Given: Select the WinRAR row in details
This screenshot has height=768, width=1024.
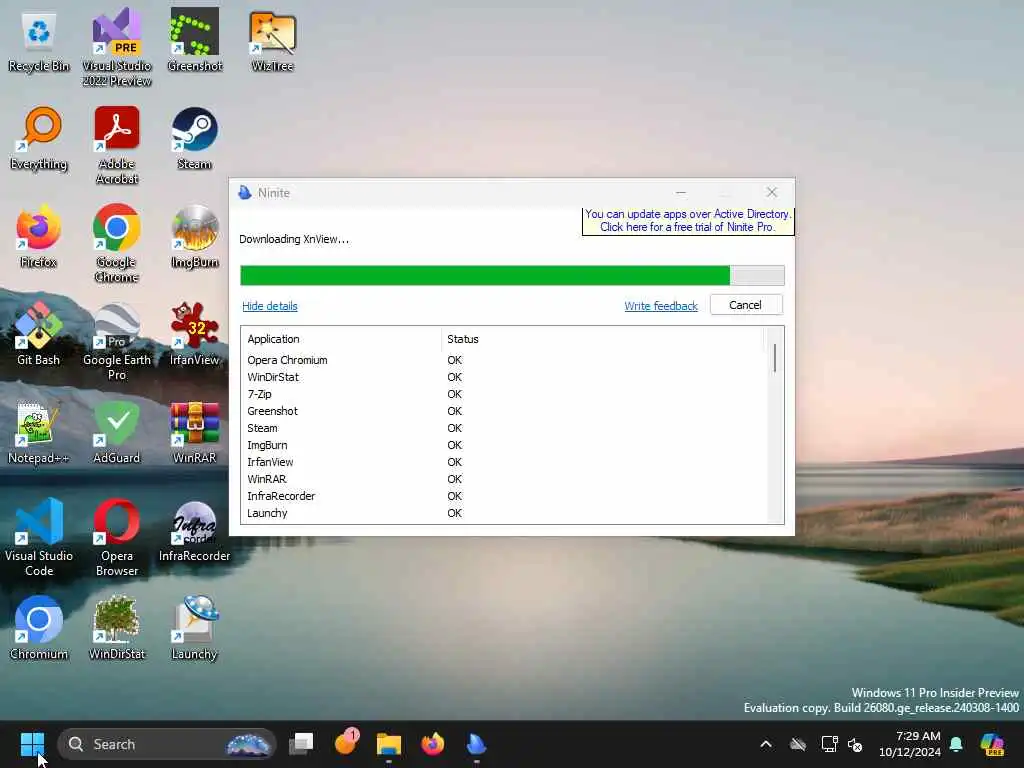Looking at the screenshot, I should (x=503, y=479).
